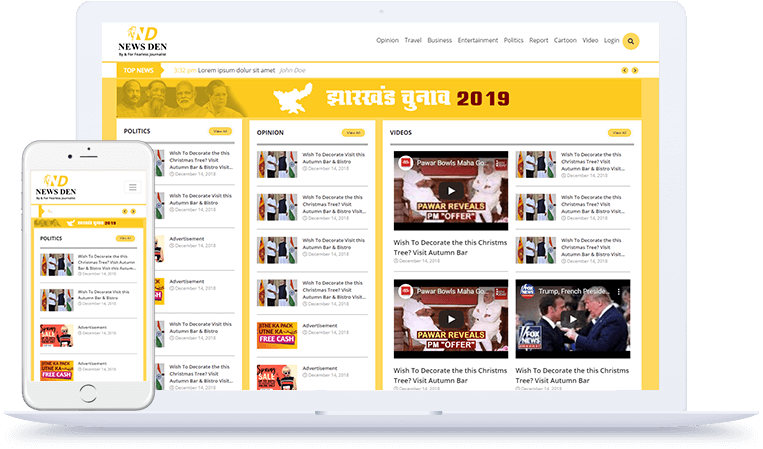The image size is (763, 449).
Task: Open the Travel menu item
Action: pyautogui.click(x=413, y=40)
